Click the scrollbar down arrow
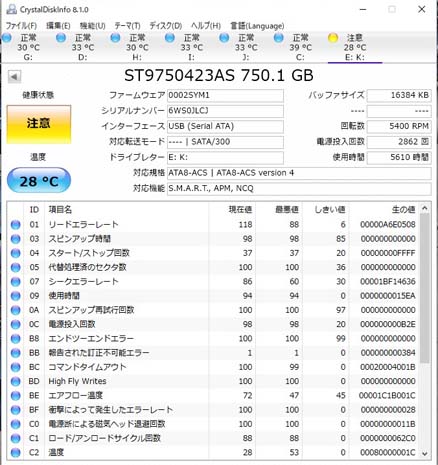 click(425, 454)
